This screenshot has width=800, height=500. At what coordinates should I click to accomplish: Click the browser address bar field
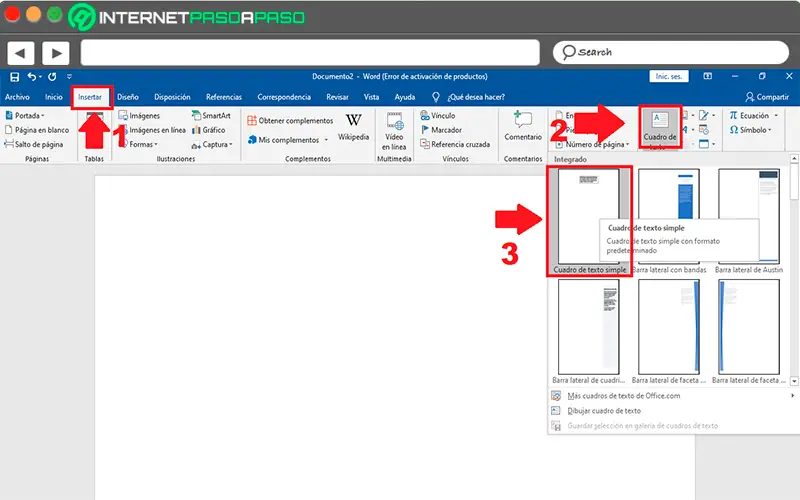coord(310,52)
